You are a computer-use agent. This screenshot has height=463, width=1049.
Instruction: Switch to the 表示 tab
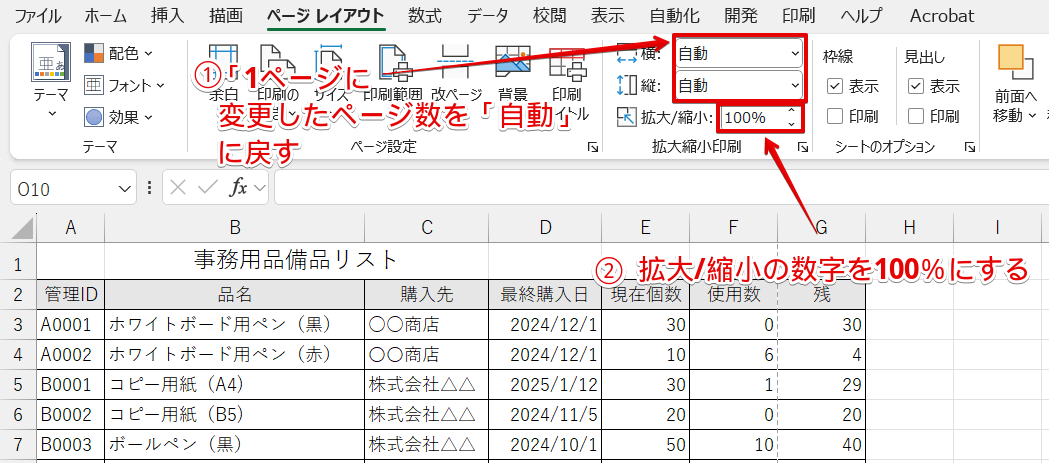pyautogui.click(x=607, y=15)
